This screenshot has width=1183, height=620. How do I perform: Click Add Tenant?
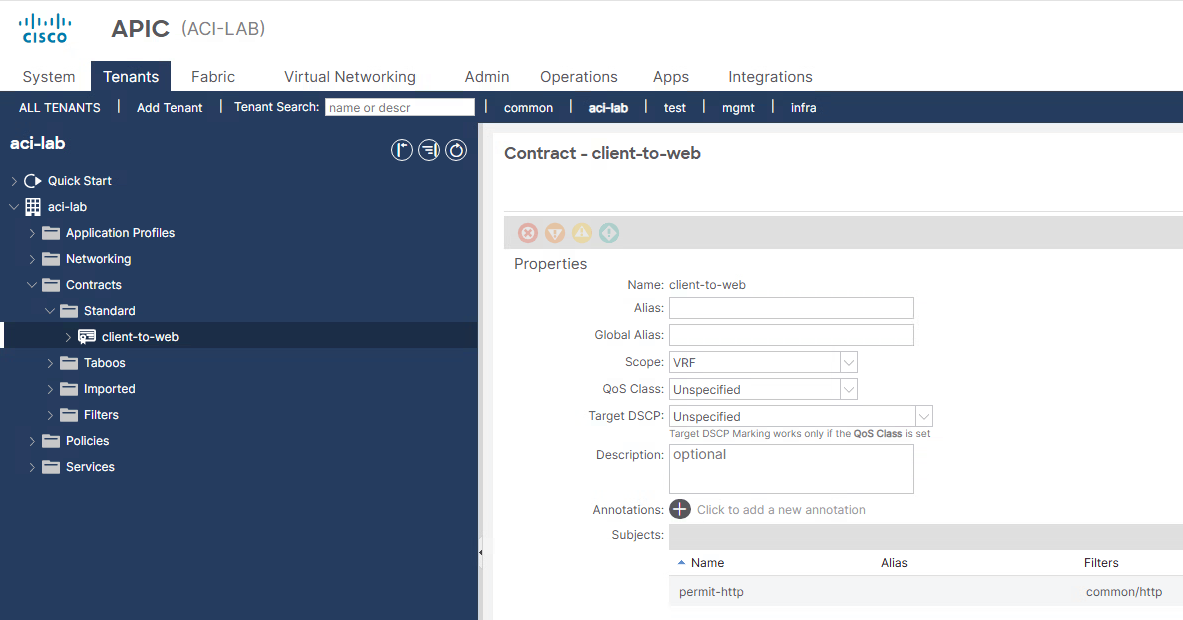(x=170, y=108)
